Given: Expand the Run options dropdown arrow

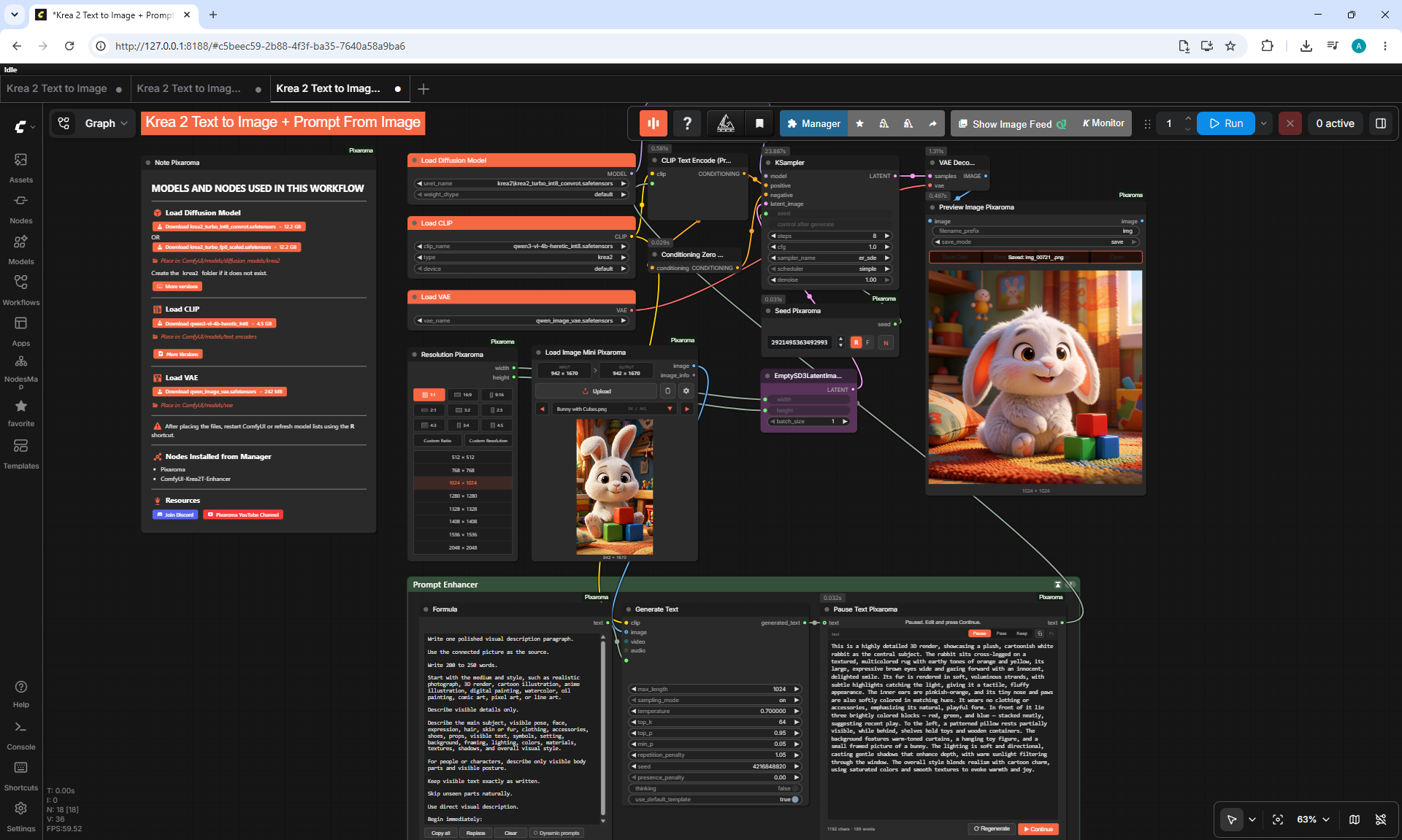Looking at the screenshot, I should click(1264, 123).
